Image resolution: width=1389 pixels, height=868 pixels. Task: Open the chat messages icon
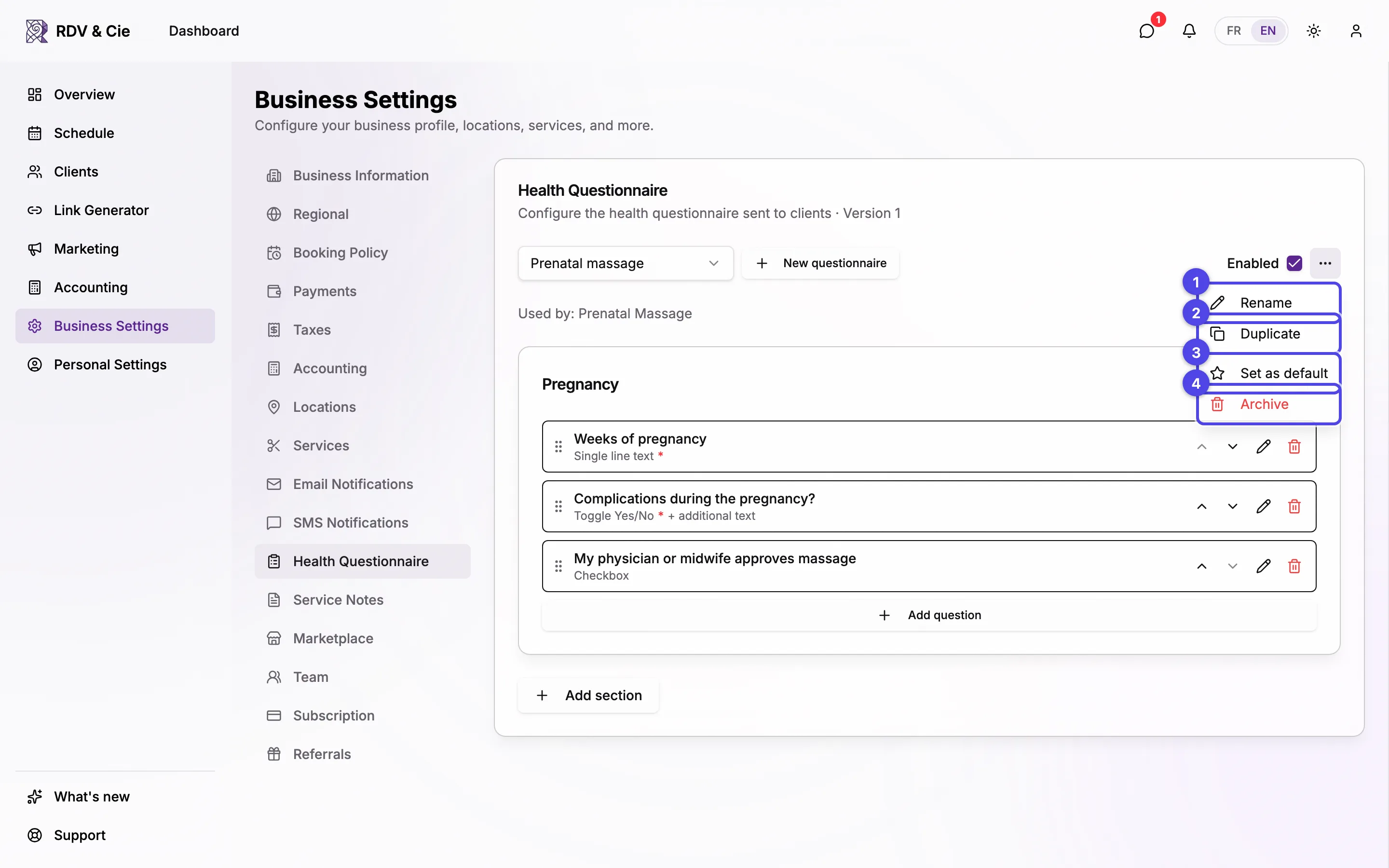tap(1146, 31)
